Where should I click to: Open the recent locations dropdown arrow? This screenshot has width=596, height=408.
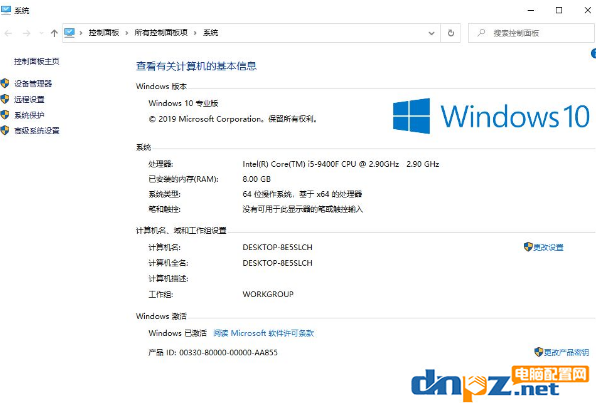click(41, 33)
